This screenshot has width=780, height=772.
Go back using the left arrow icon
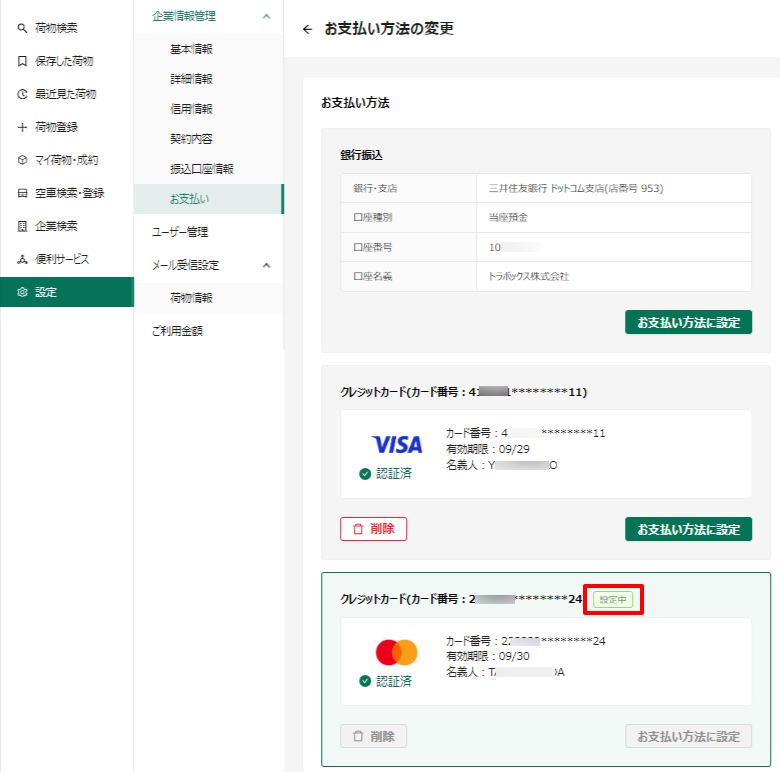click(307, 29)
